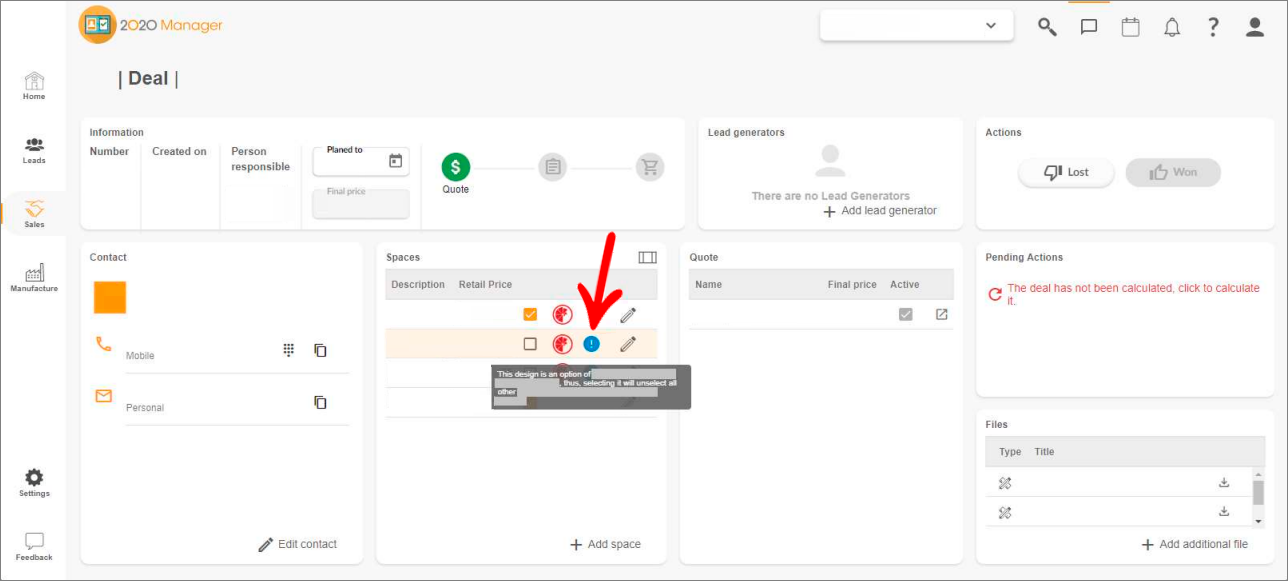Click the 2020 Manager logo

151,25
